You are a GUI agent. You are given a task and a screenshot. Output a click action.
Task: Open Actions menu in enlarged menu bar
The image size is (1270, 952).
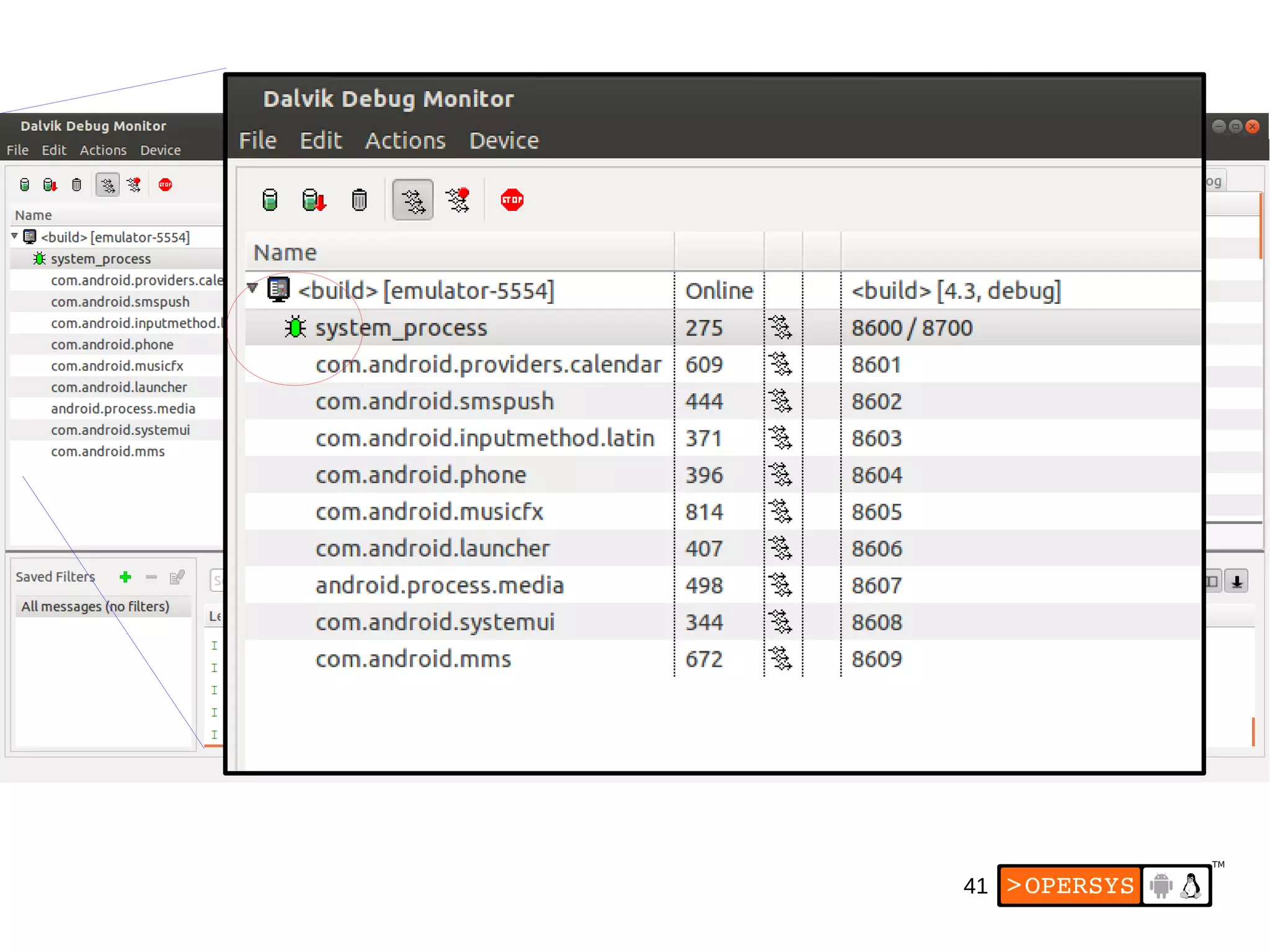[x=405, y=141]
